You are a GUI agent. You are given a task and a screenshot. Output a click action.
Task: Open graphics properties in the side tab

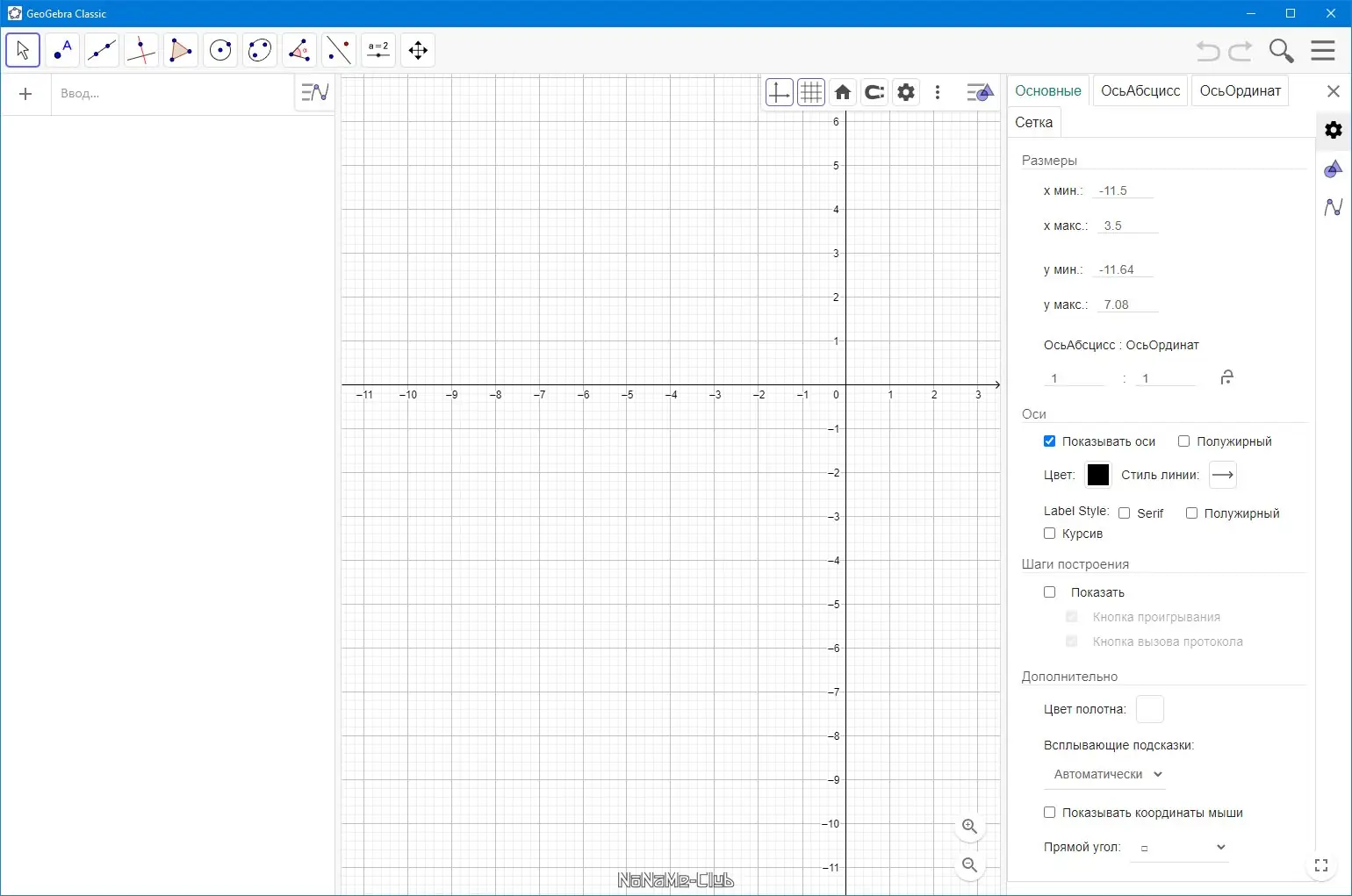1334,168
